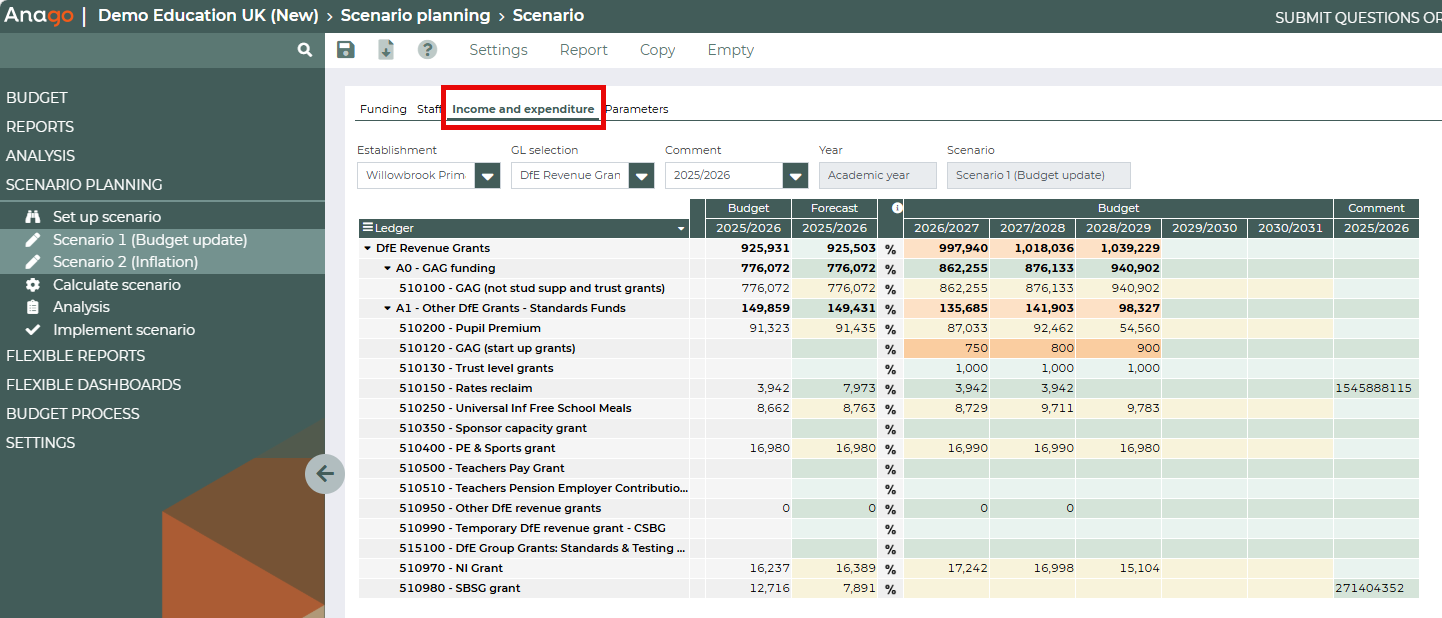Open the help question mark icon

pos(427,50)
